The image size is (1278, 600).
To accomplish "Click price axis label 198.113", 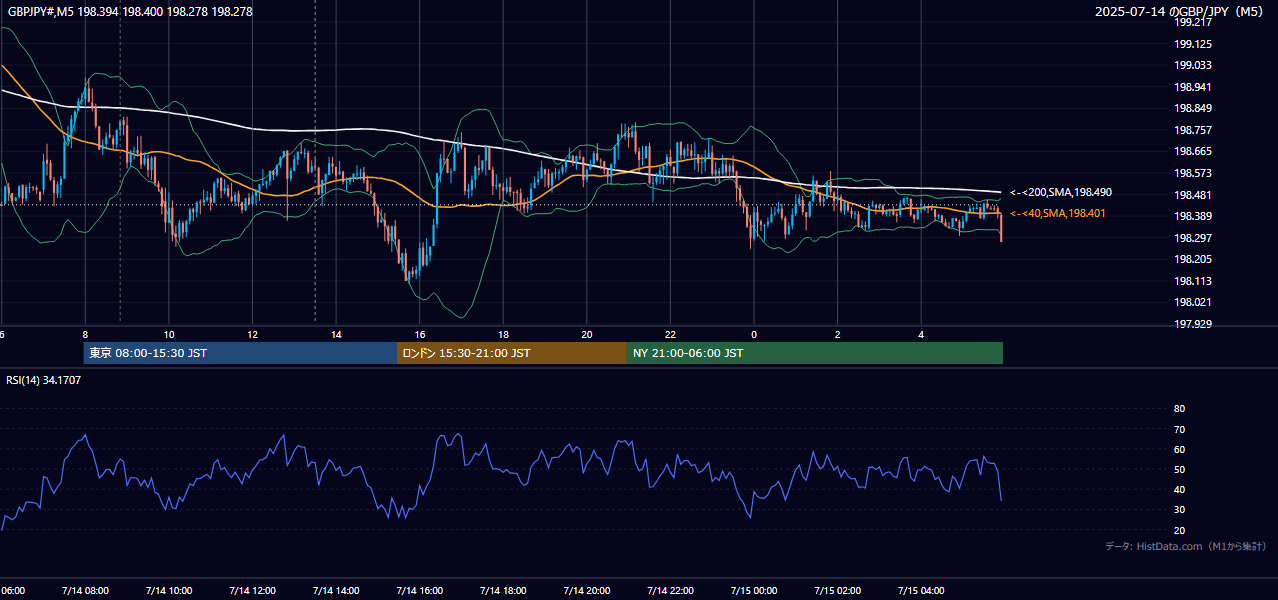I will [1193, 281].
